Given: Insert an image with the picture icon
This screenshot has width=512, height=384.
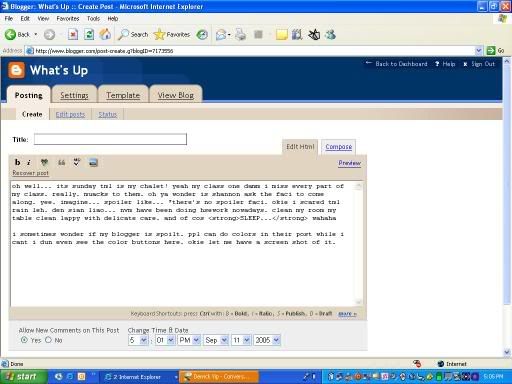Looking at the screenshot, I should tap(93, 163).
